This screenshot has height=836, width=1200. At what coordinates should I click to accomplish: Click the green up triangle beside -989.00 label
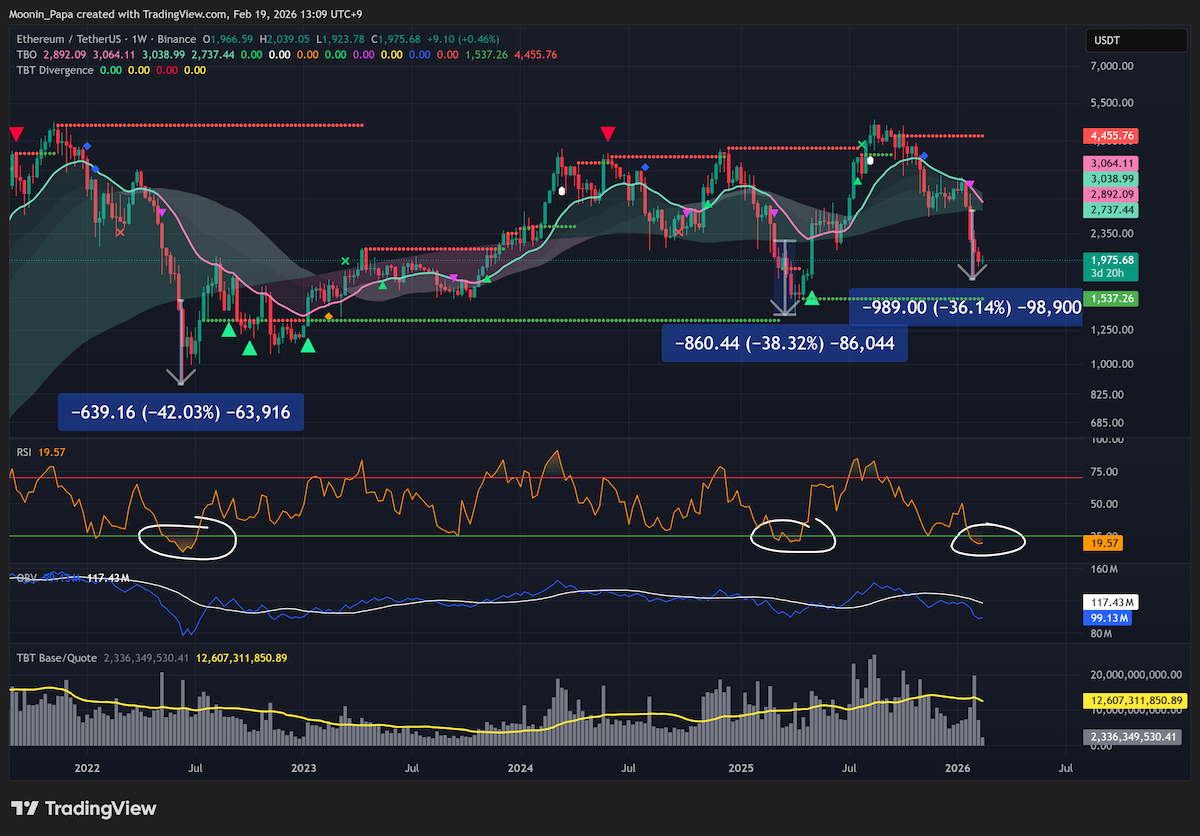tap(812, 298)
